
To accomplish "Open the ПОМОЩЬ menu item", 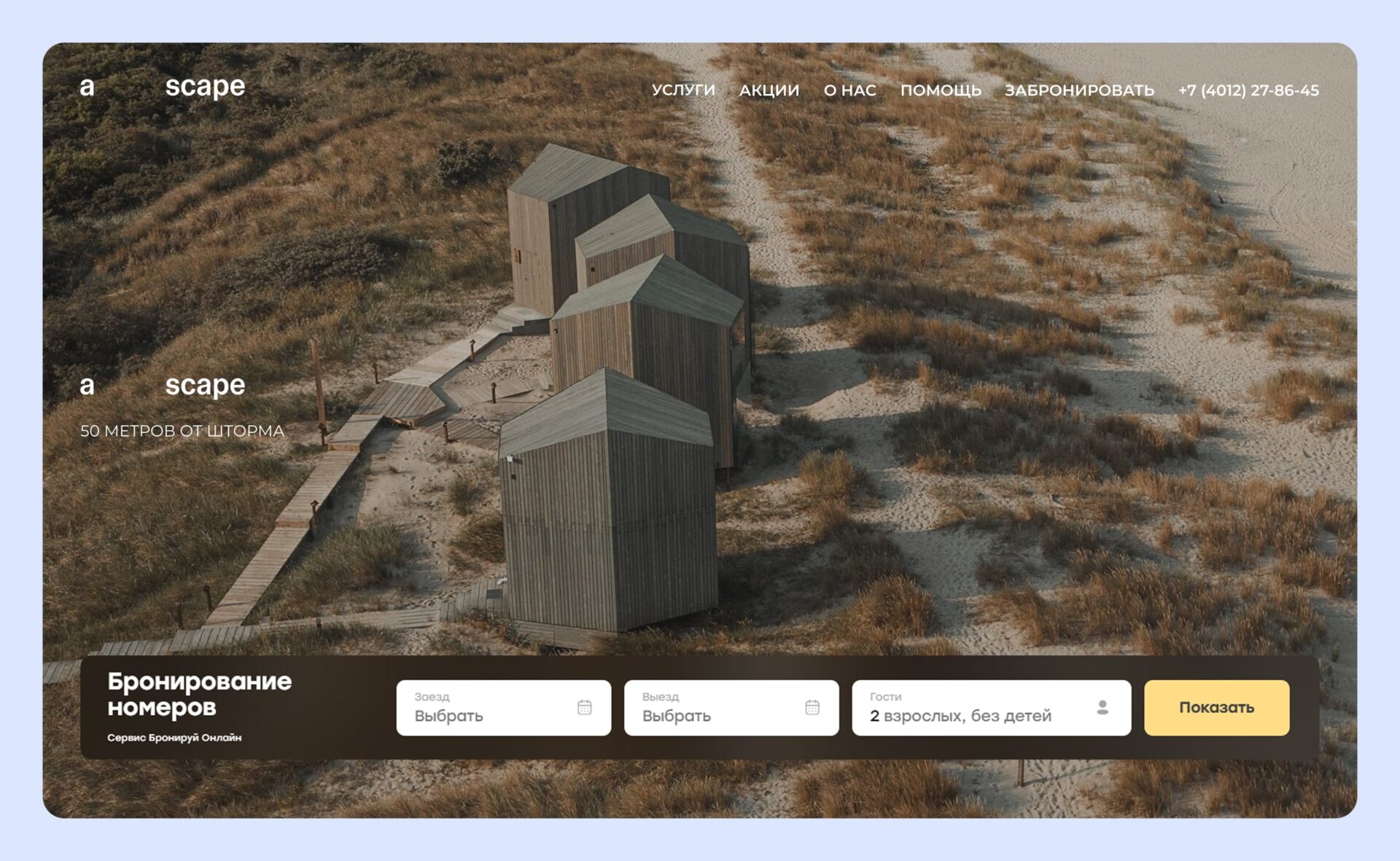I will click(941, 90).
